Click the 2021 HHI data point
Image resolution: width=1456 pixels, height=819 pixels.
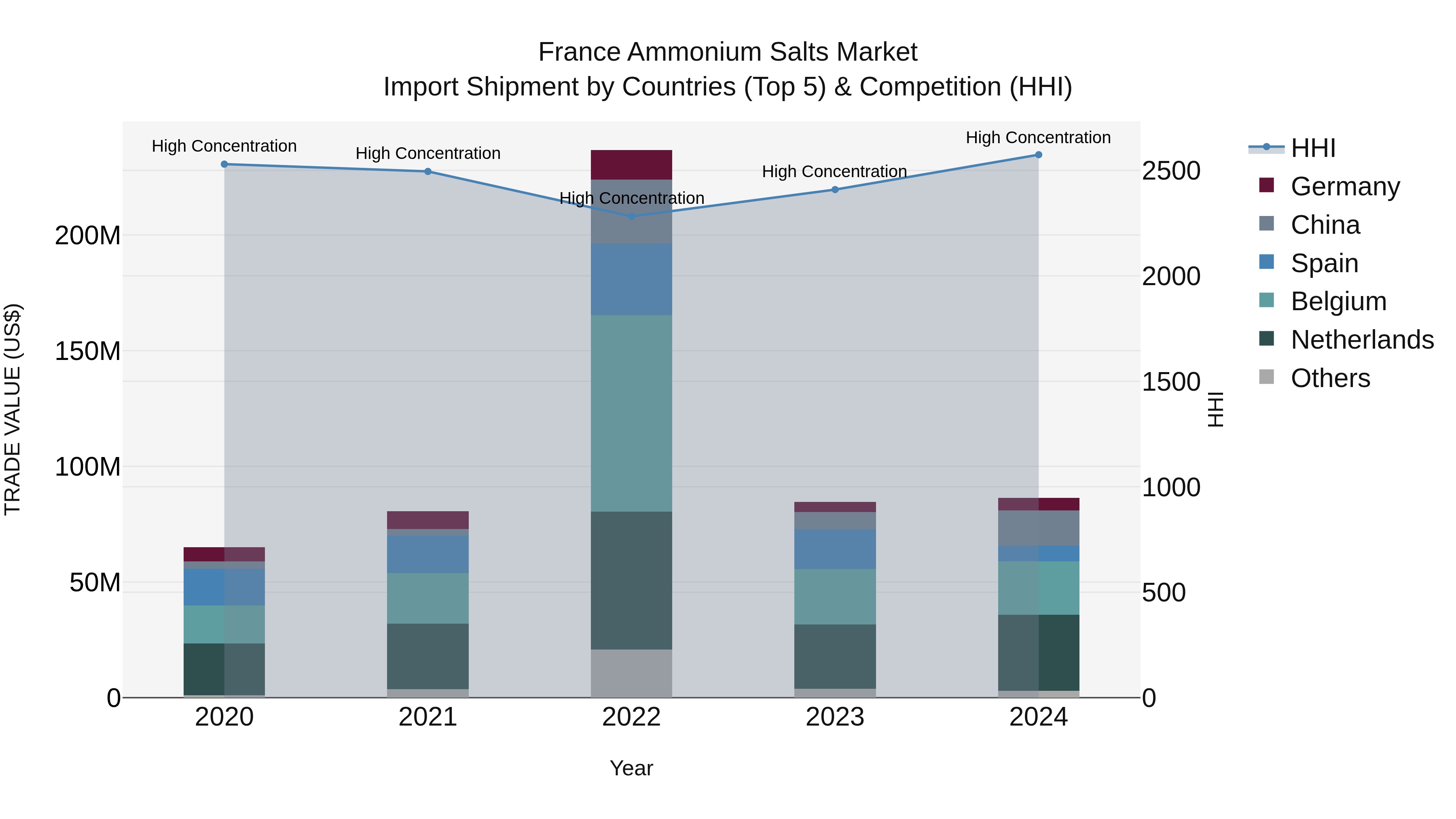click(428, 171)
